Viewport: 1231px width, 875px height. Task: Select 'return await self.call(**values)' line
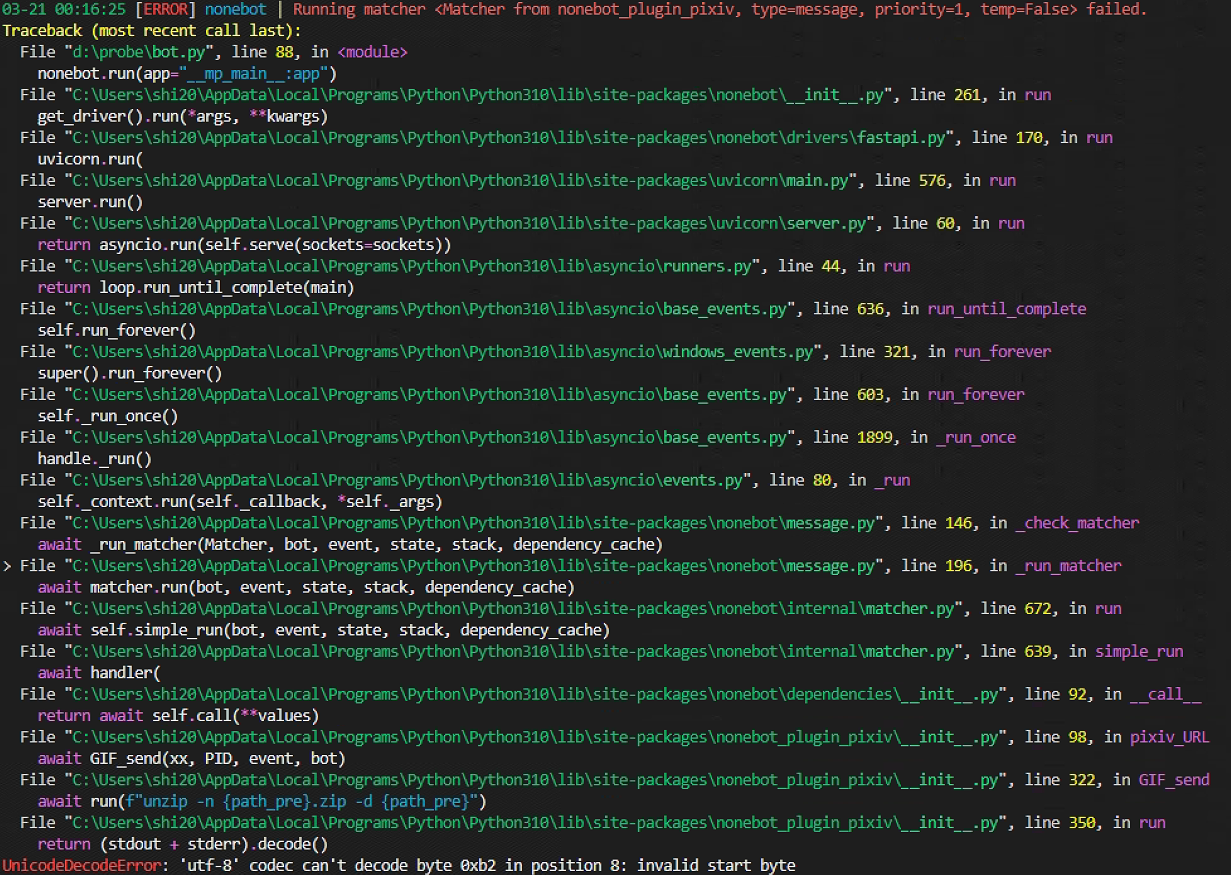click(178, 716)
